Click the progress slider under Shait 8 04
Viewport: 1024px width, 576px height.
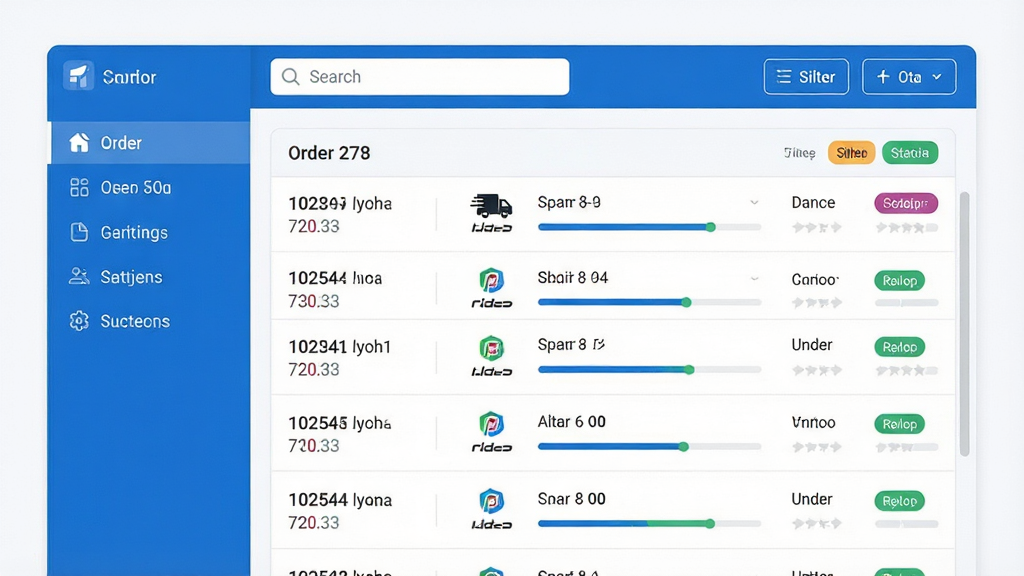pyautogui.click(x=650, y=302)
